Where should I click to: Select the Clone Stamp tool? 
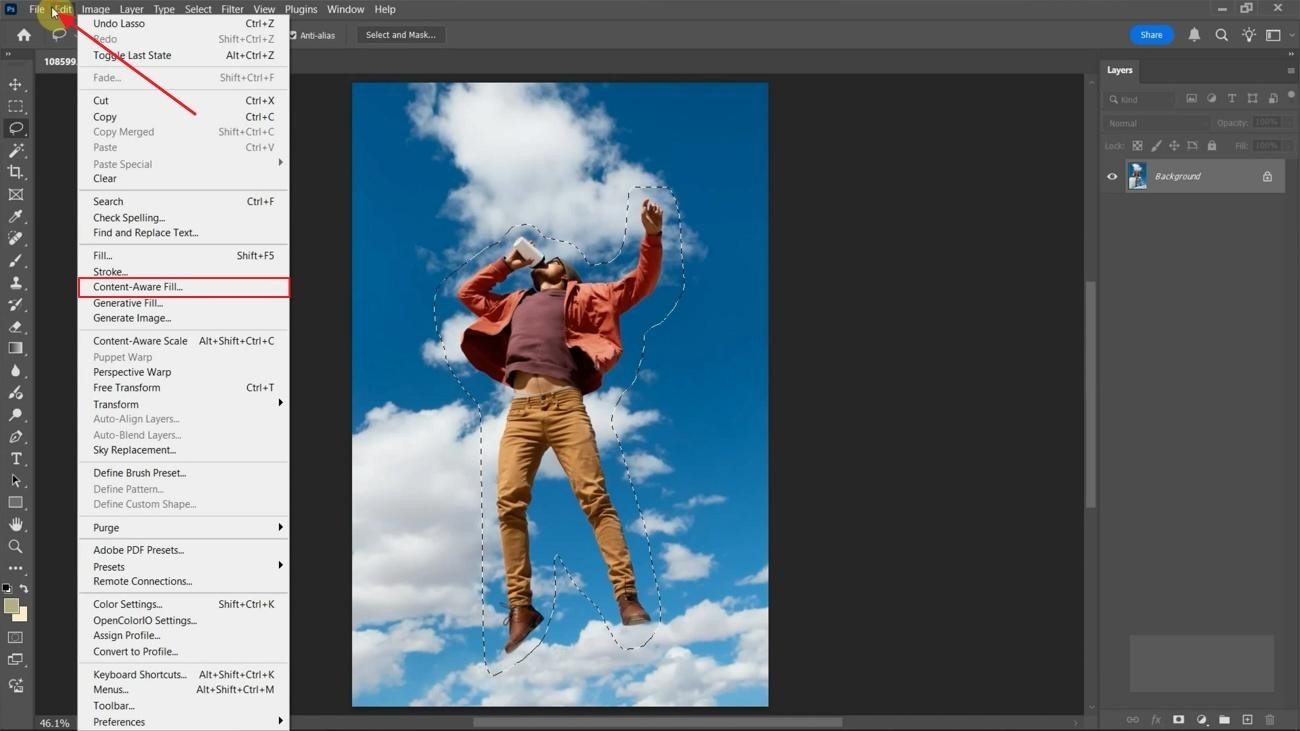point(15,282)
